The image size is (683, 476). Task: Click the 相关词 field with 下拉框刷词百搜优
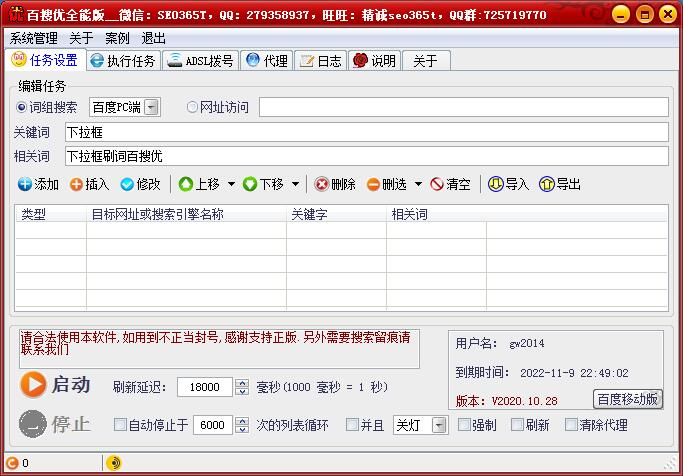(x=367, y=156)
